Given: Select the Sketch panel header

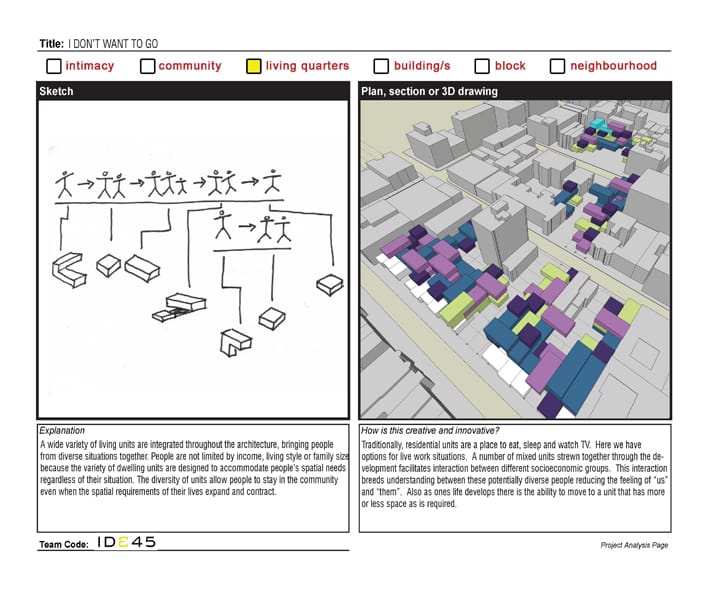Looking at the screenshot, I should pyautogui.click(x=193, y=91).
